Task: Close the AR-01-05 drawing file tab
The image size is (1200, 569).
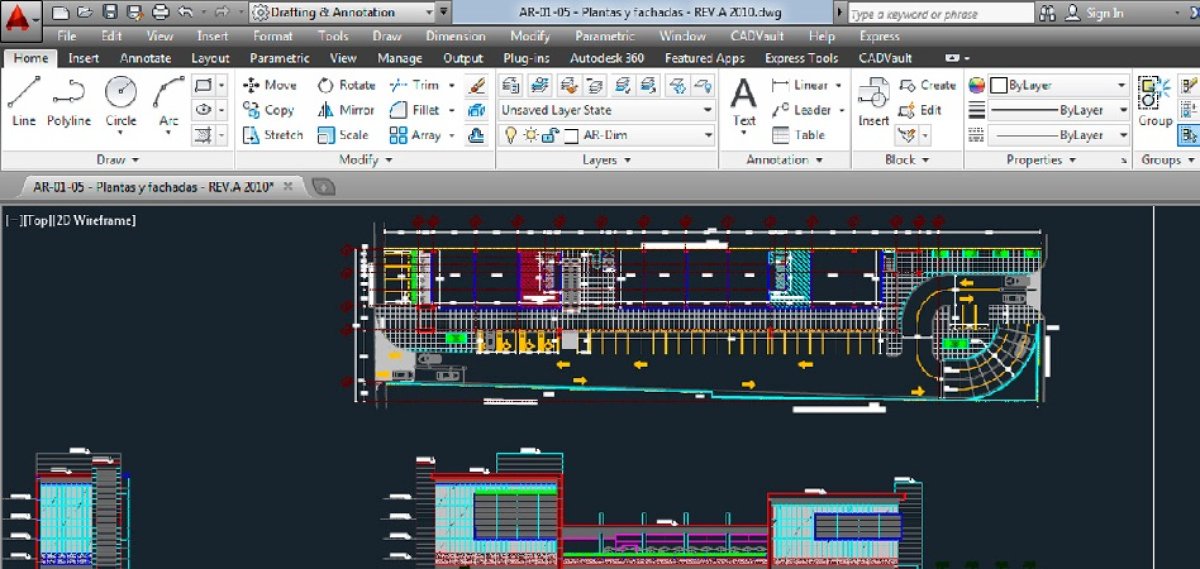Action: coord(288,186)
